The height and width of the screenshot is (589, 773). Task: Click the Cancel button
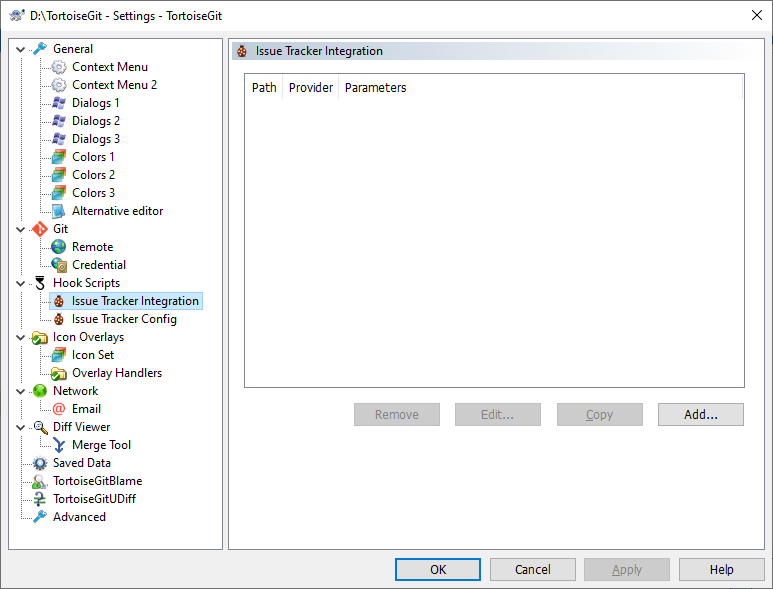coord(532,570)
